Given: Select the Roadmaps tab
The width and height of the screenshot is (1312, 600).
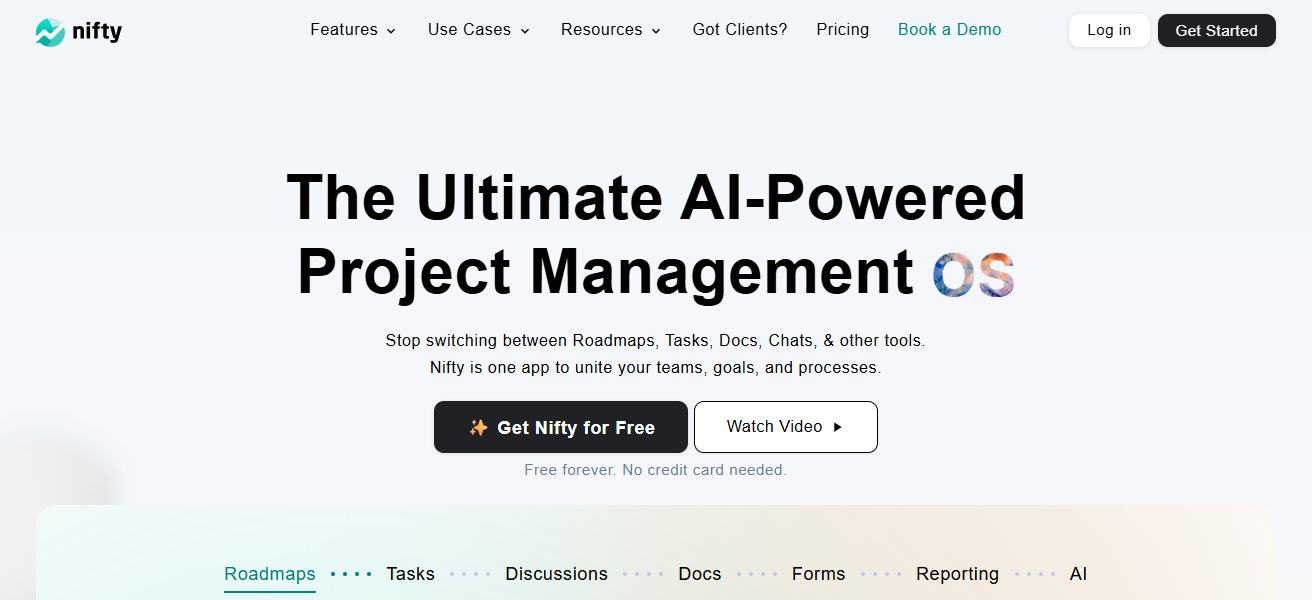Looking at the screenshot, I should [270, 574].
